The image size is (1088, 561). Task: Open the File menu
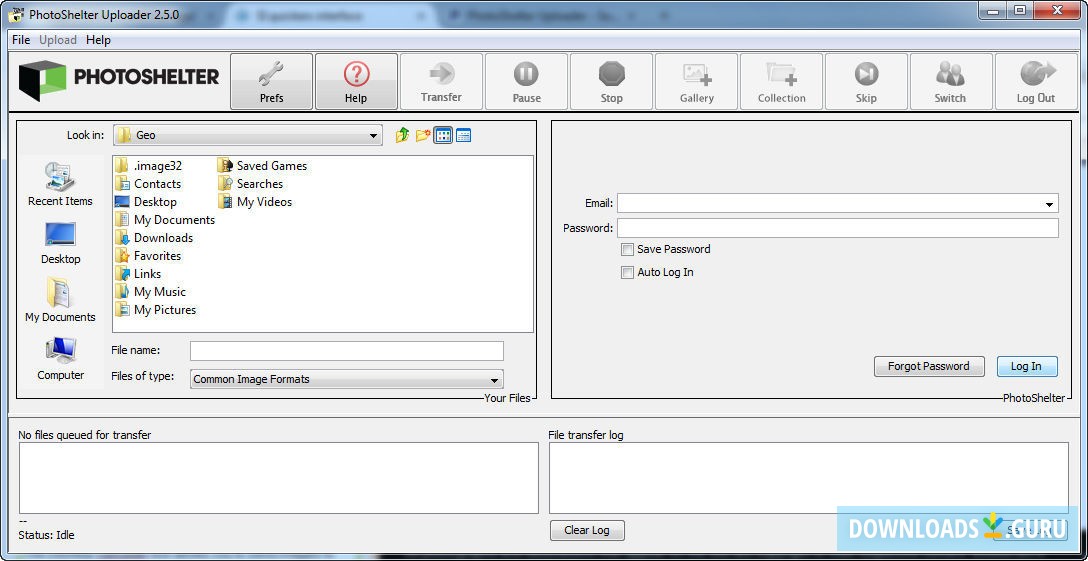[21, 40]
